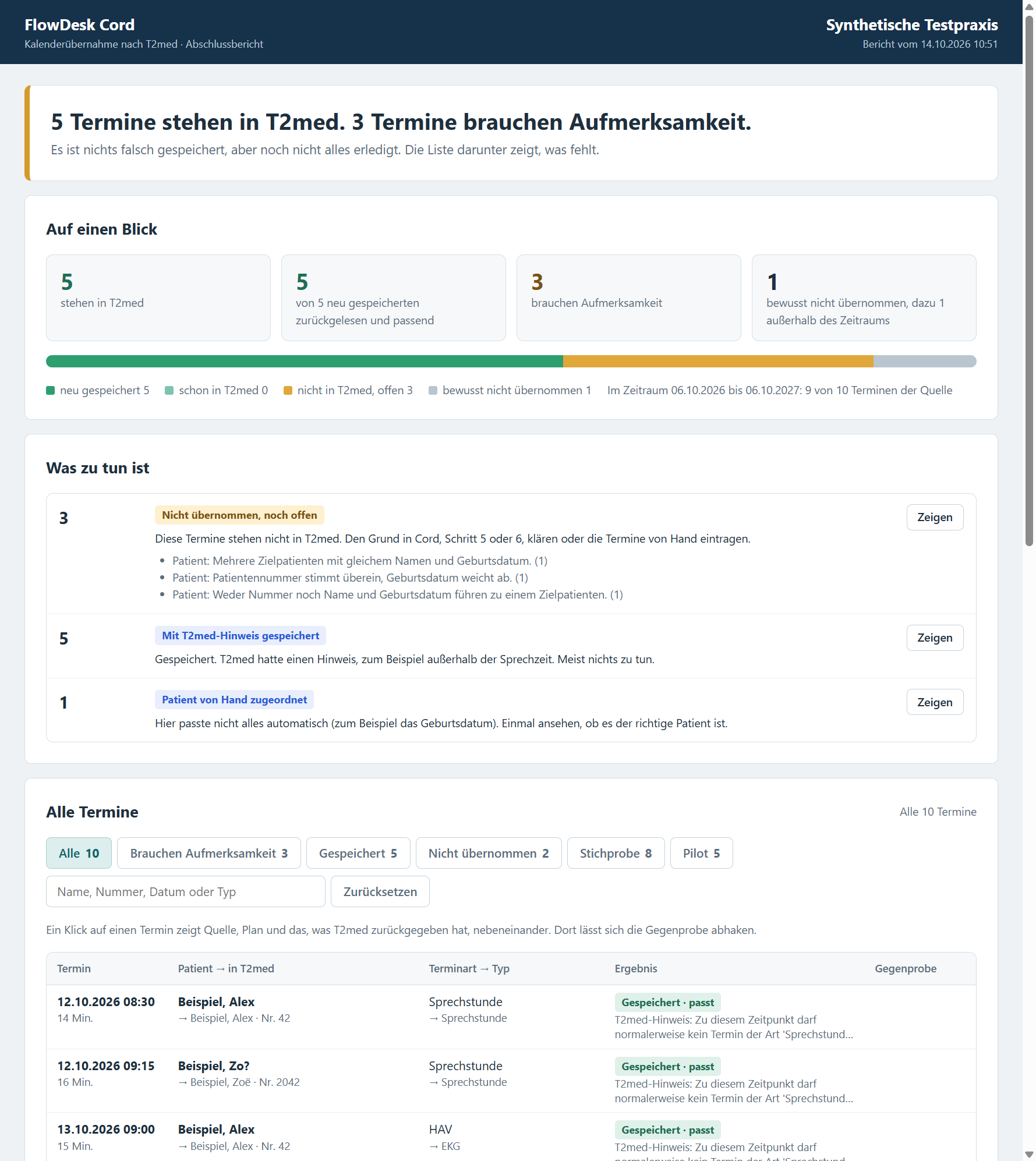Click the '5 stehen in T2med' summary card
Screen dimensions: 1036x1161
(158, 298)
